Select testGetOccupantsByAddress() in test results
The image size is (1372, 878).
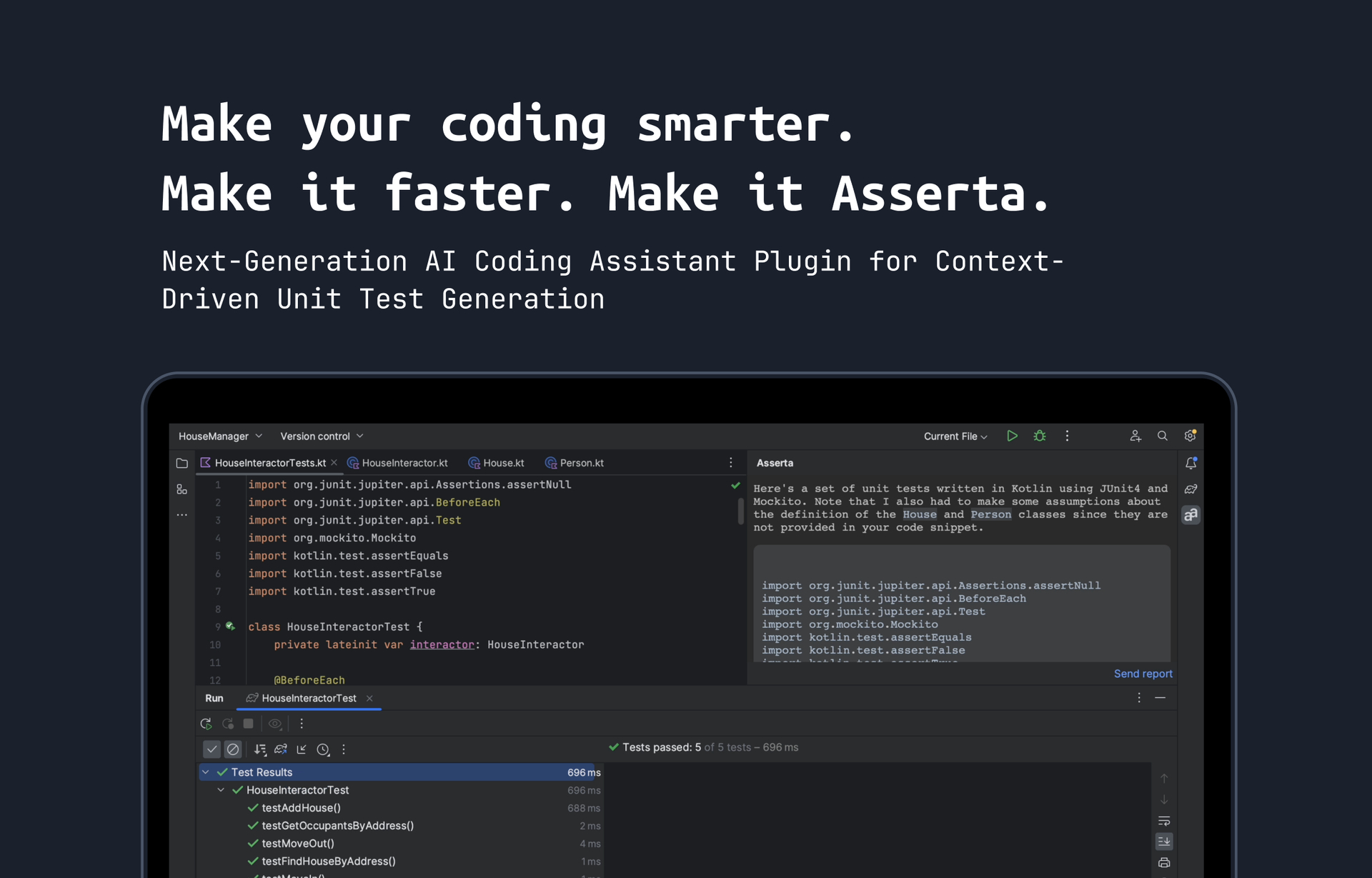(337, 826)
